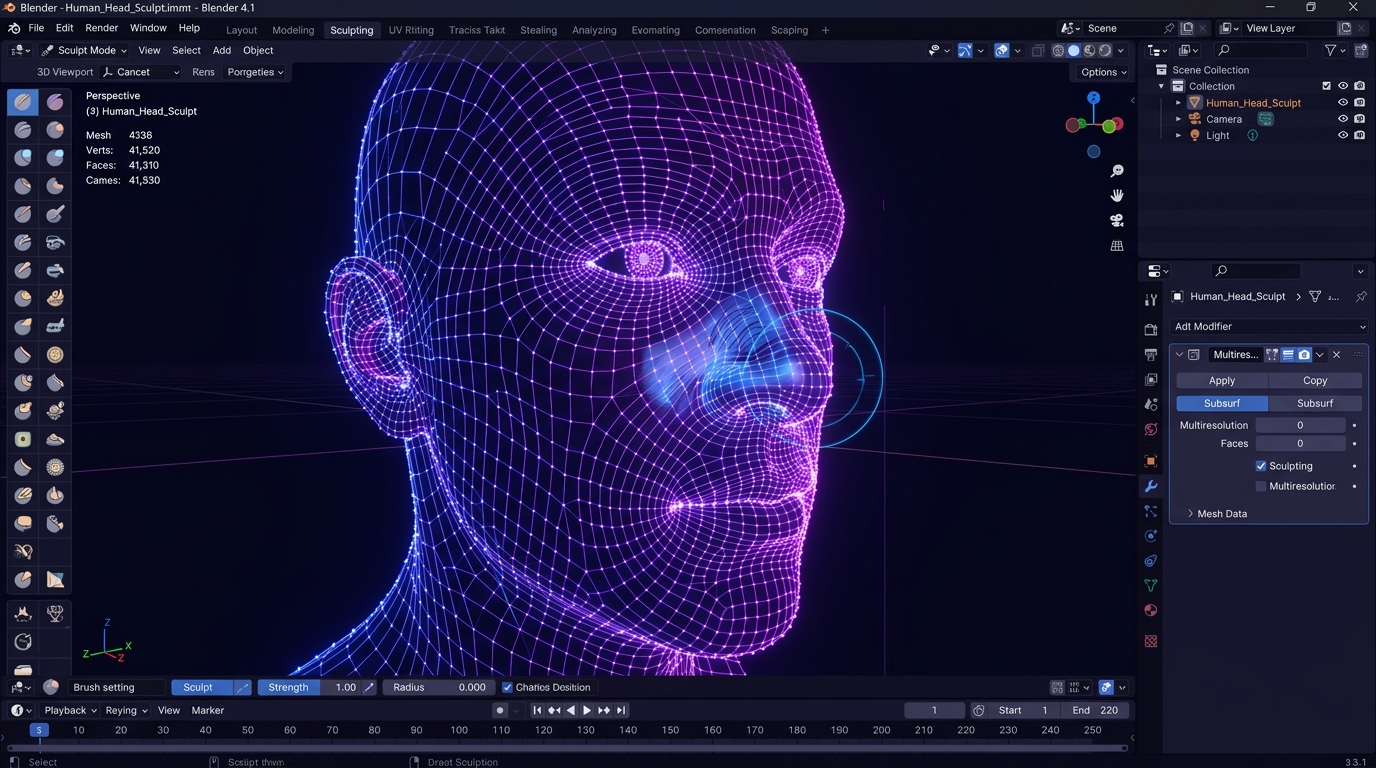1376x768 pixels.
Task: Open the Modifiers properties tab (blue wrench)
Action: tap(1151, 486)
